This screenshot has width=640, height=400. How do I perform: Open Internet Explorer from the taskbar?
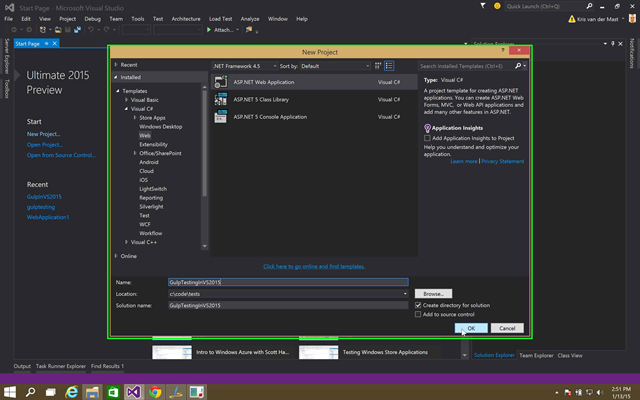click(69, 391)
